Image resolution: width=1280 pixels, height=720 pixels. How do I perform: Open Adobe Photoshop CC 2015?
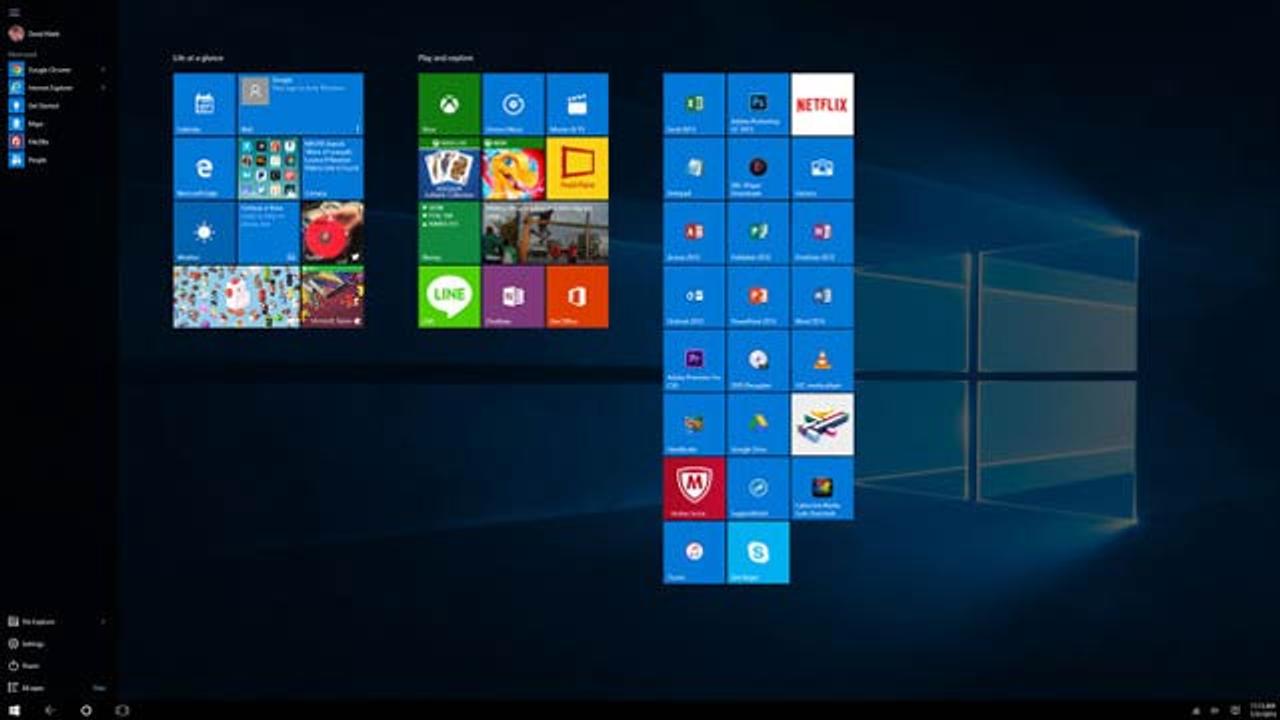click(x=758, y=103)
